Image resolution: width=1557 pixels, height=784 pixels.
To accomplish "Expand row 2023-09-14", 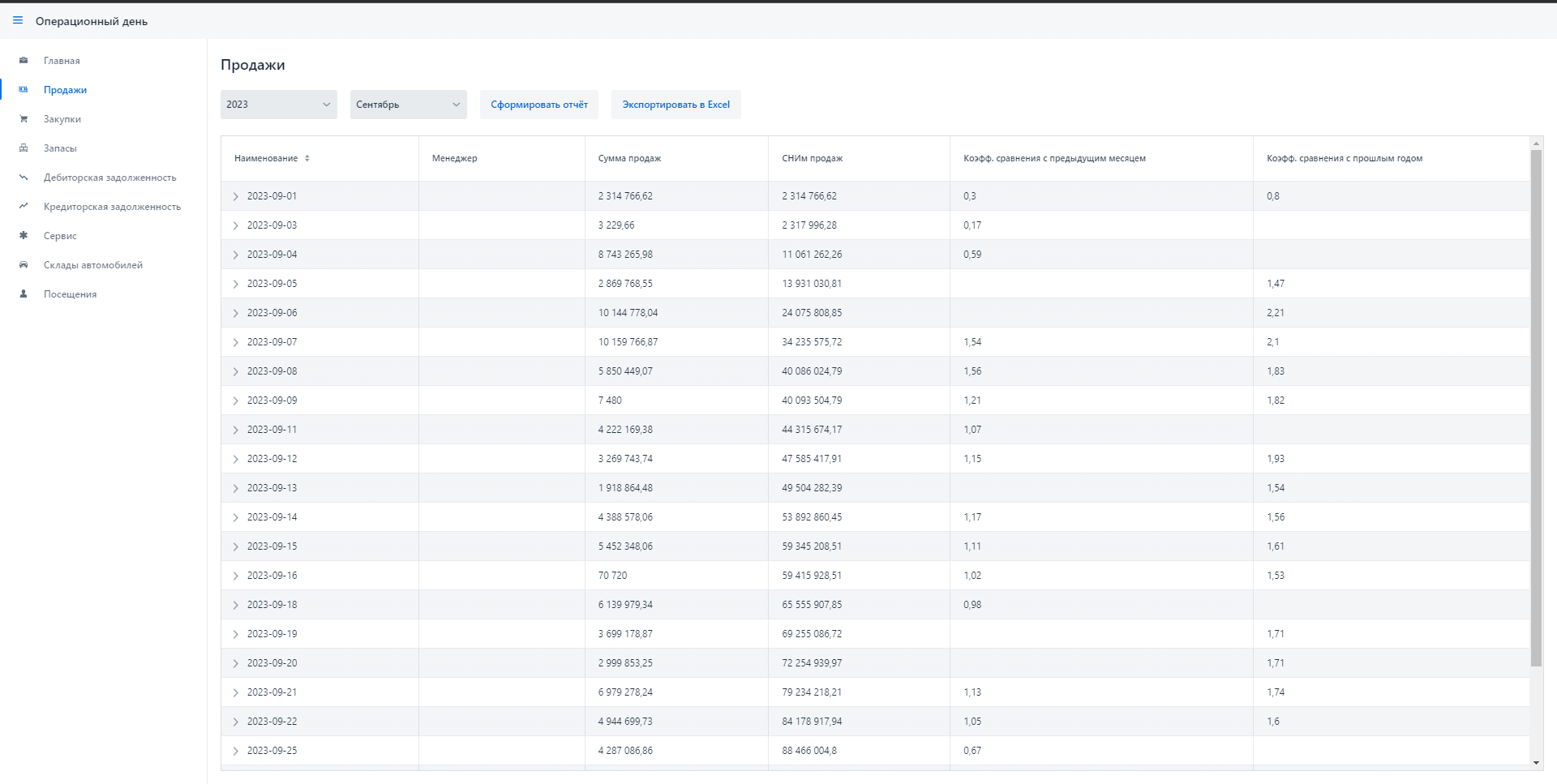I will 236,517.
